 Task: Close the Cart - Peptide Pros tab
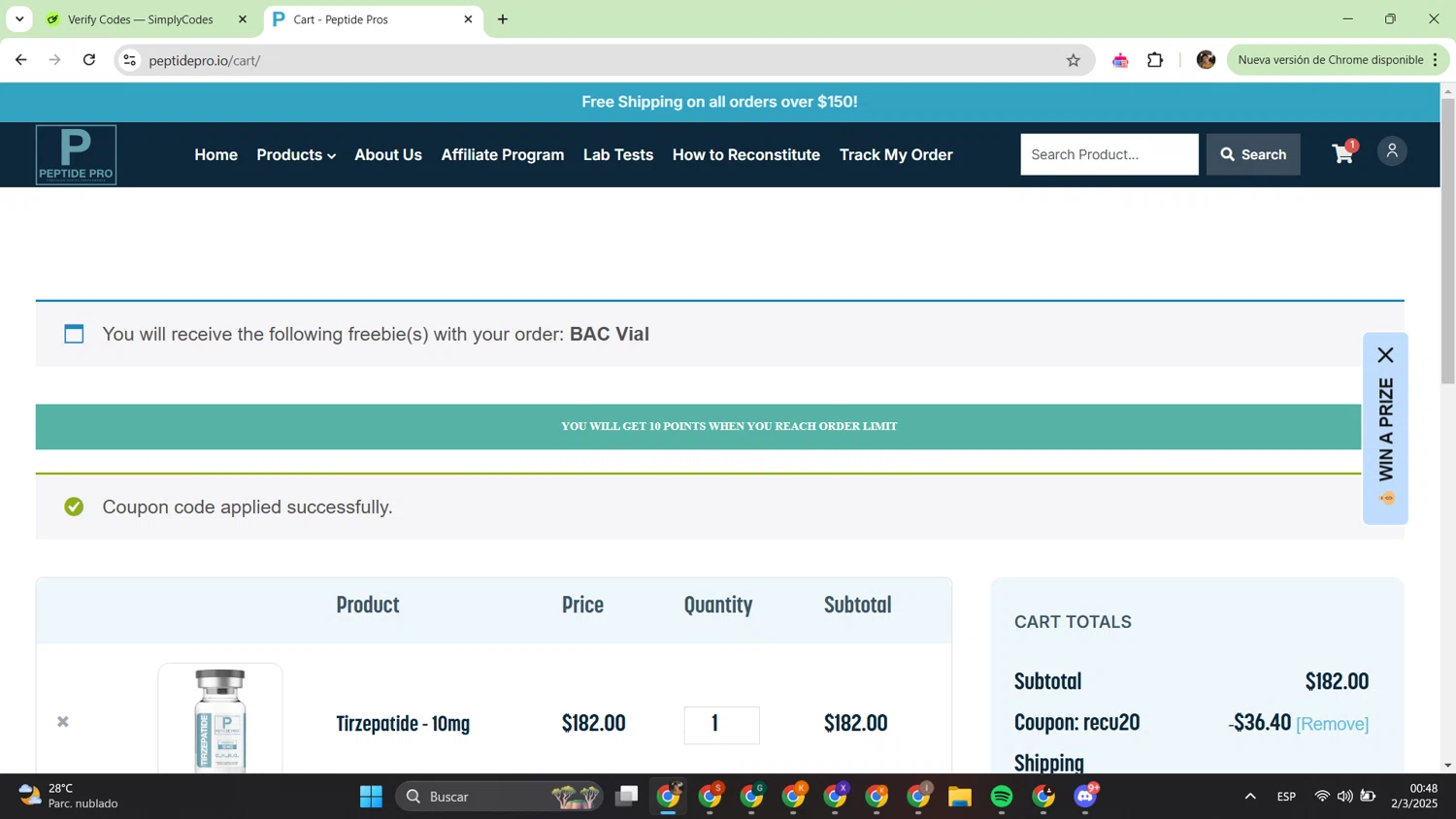[468, 19]
